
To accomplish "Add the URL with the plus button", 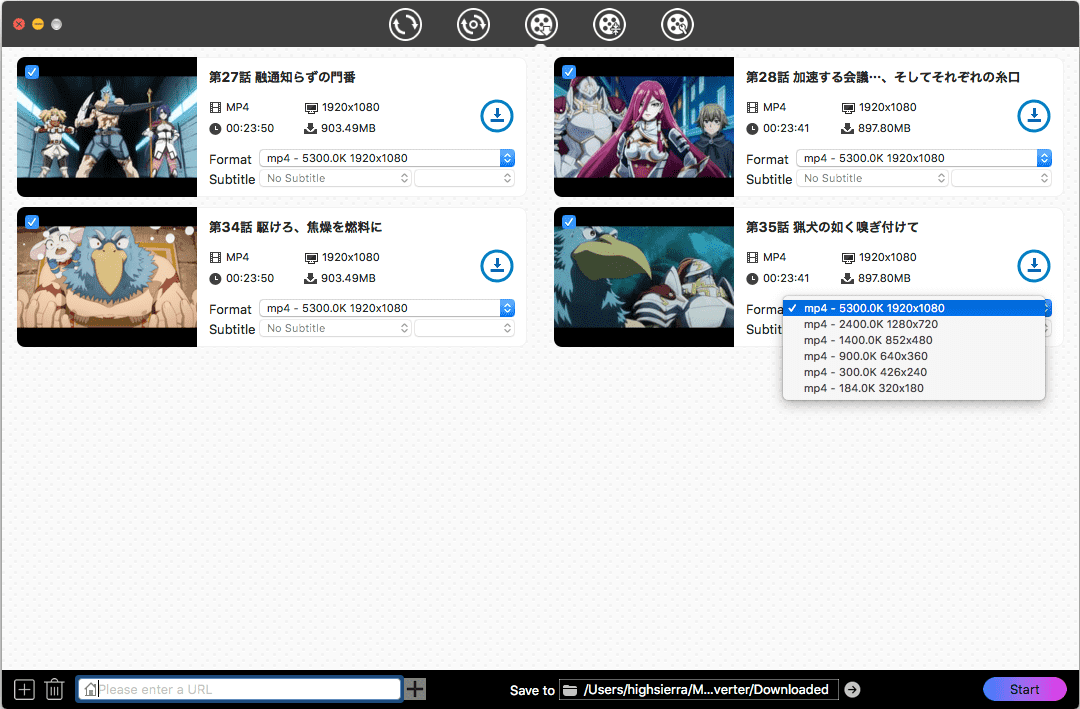I will (x=415, y=689).
